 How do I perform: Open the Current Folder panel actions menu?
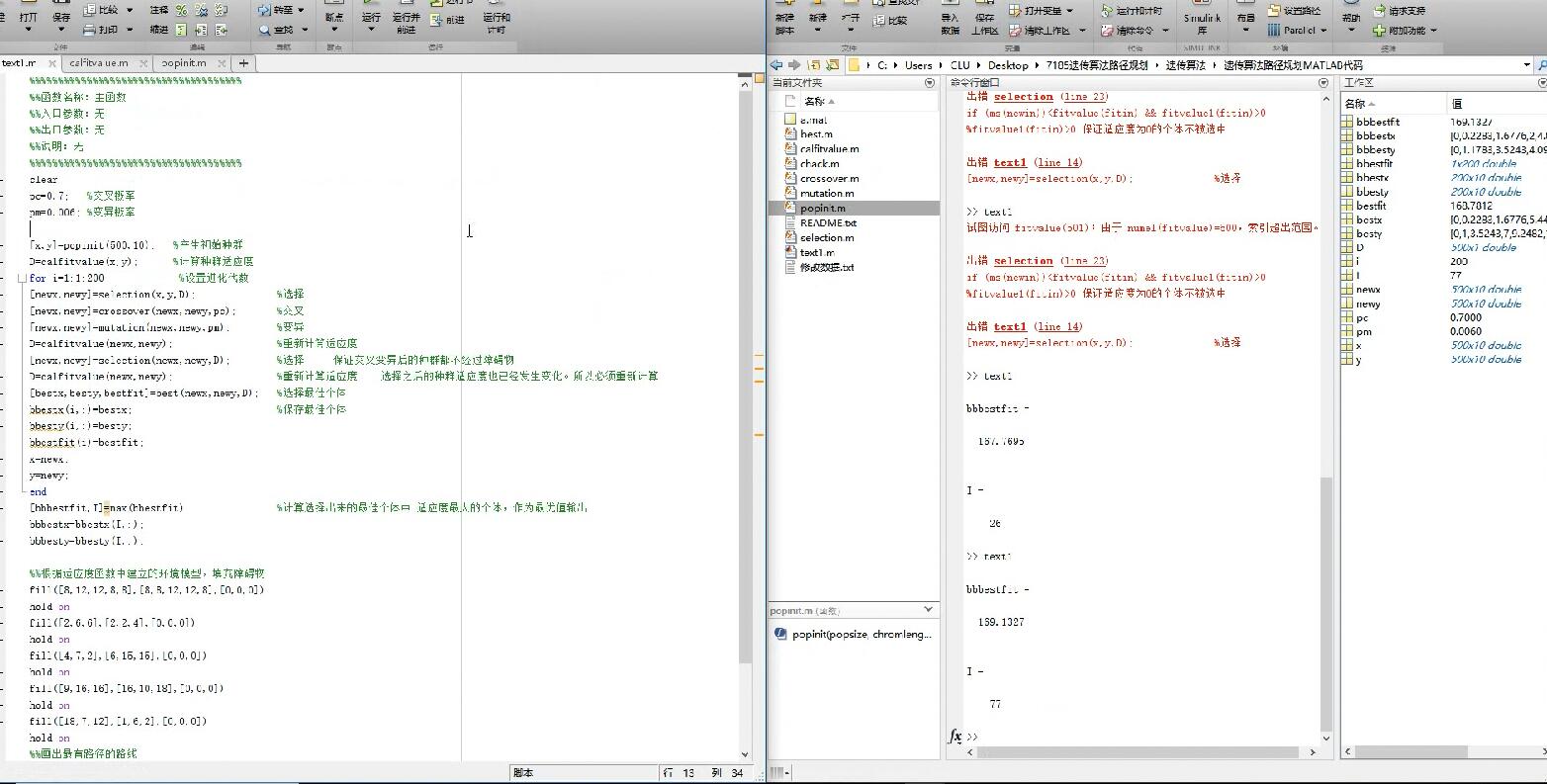click(x=929, y=83)
